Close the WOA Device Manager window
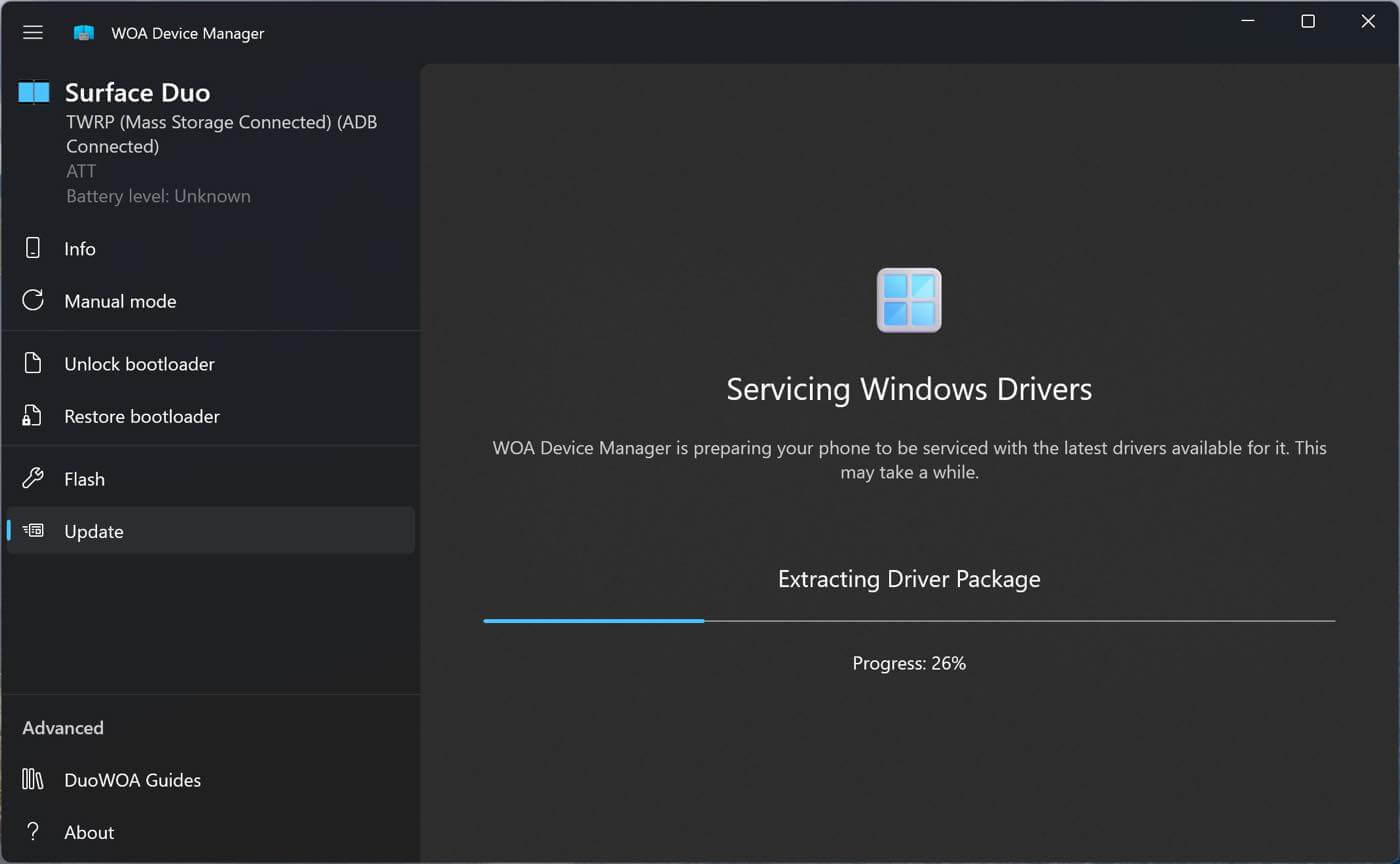The image size is (1400, 864). point(1368,21)
